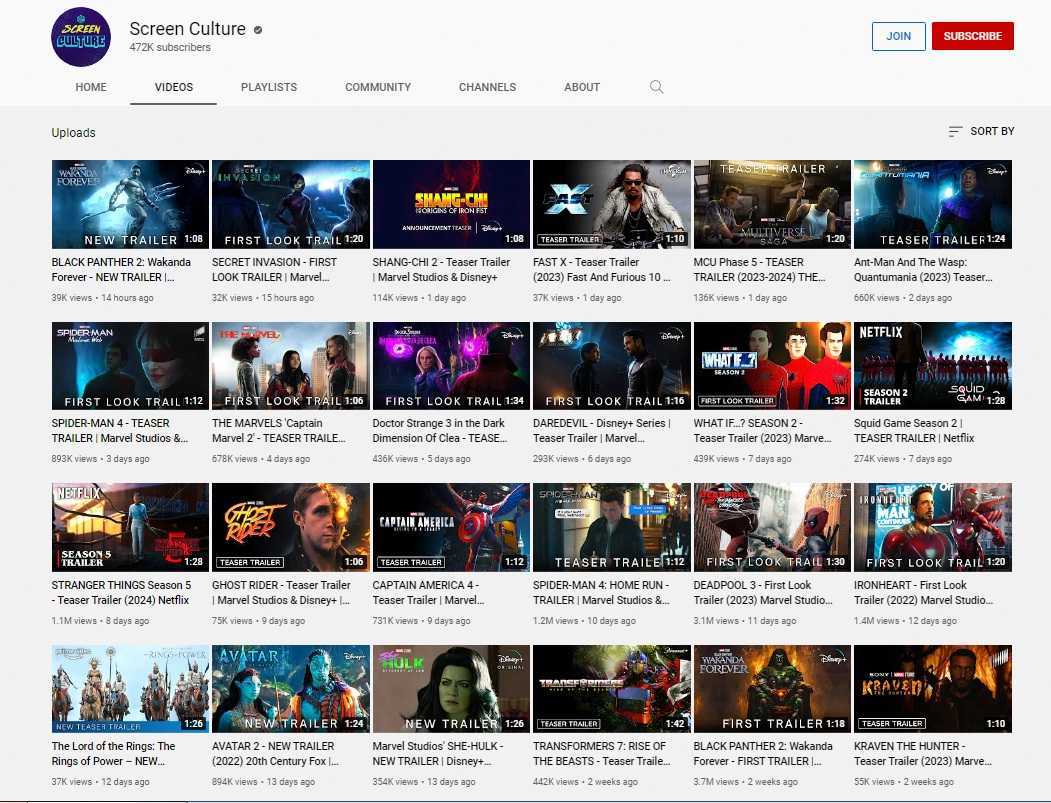Click the verified badge next to Screen Culture

(x=256, y=29)
